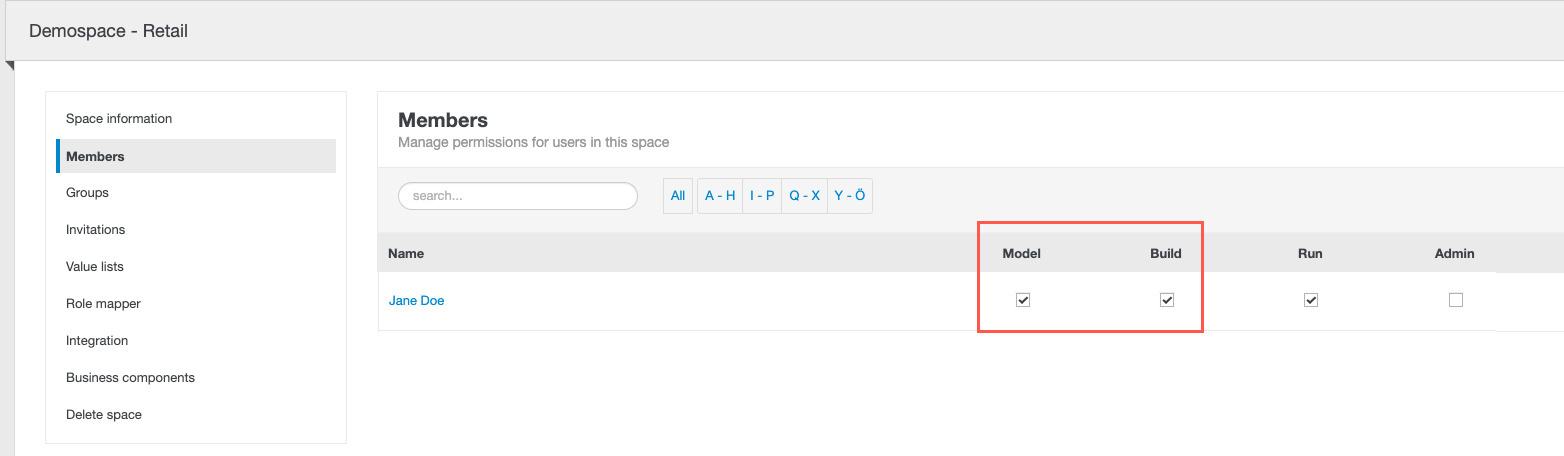
Task: Click the member search field
Action: [x=518, y=196]
